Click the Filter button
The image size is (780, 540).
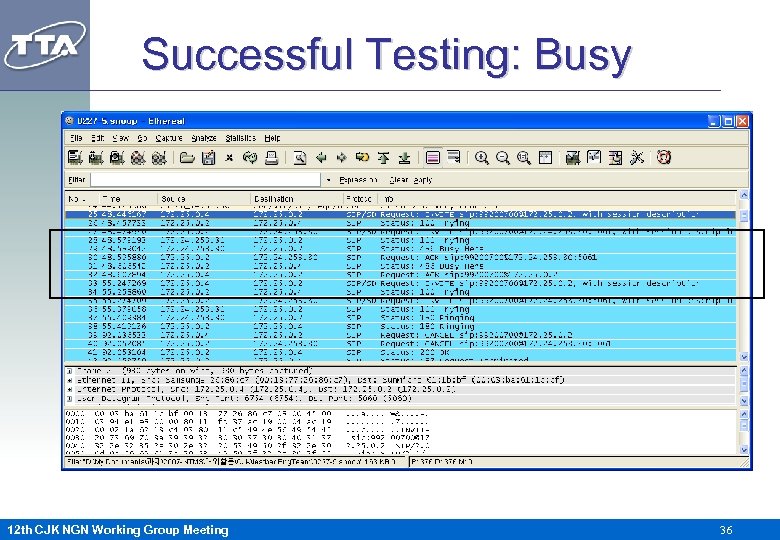coord(77,180)
